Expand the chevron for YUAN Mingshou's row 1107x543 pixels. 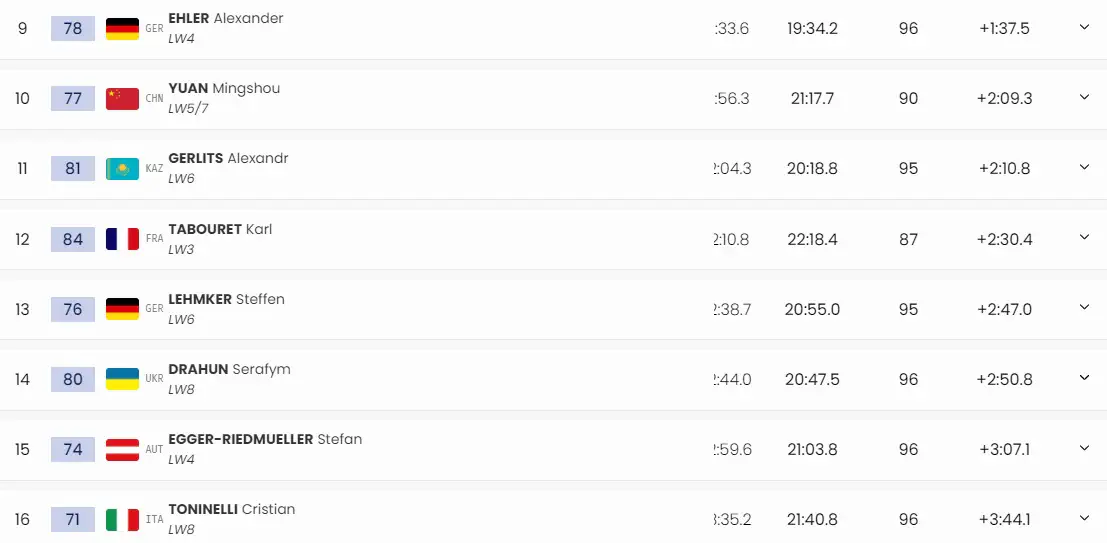(1084, 97)
